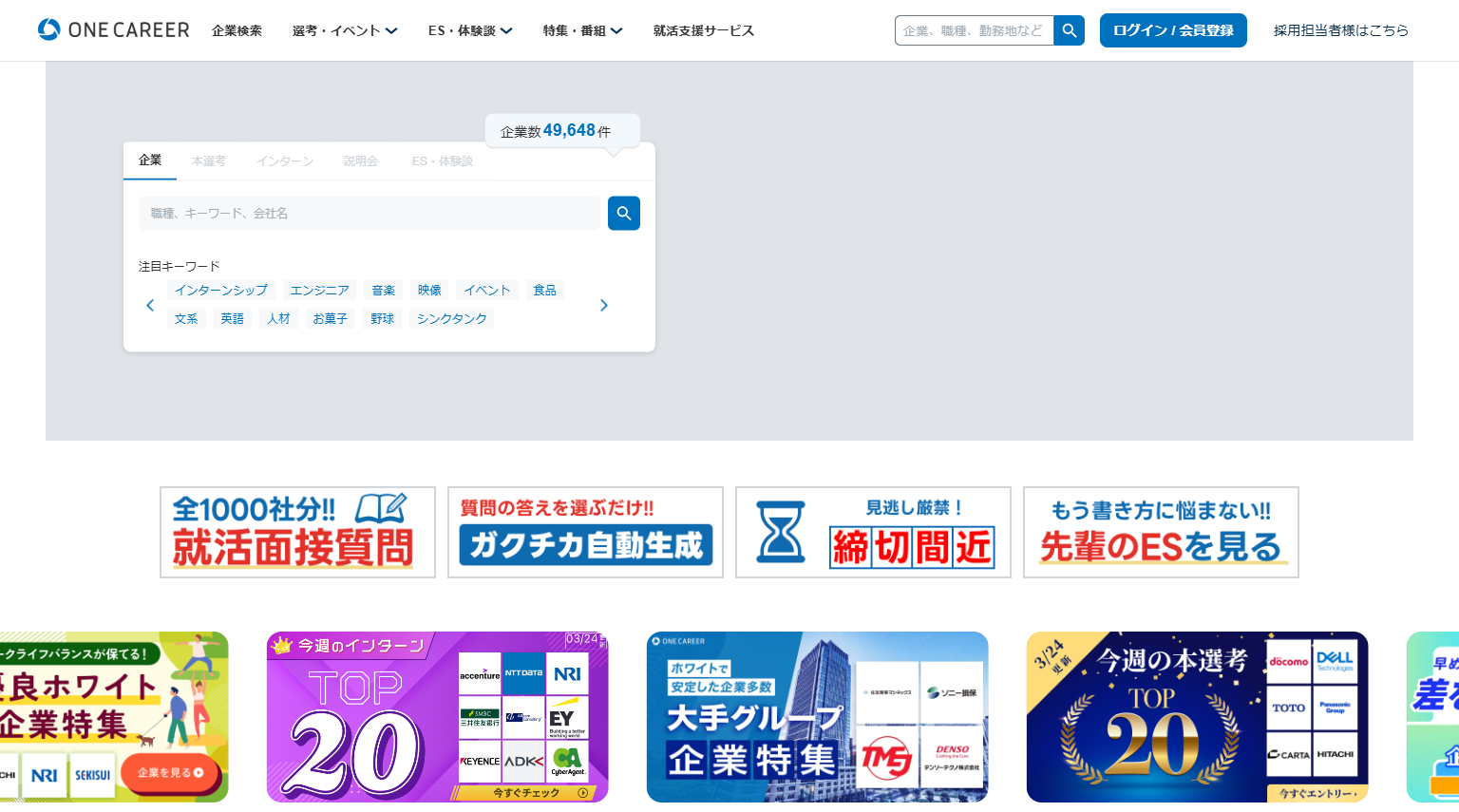Expand the ES・体験談 menu
This screenshot has width=1459, height=812.
click(470, 30)
